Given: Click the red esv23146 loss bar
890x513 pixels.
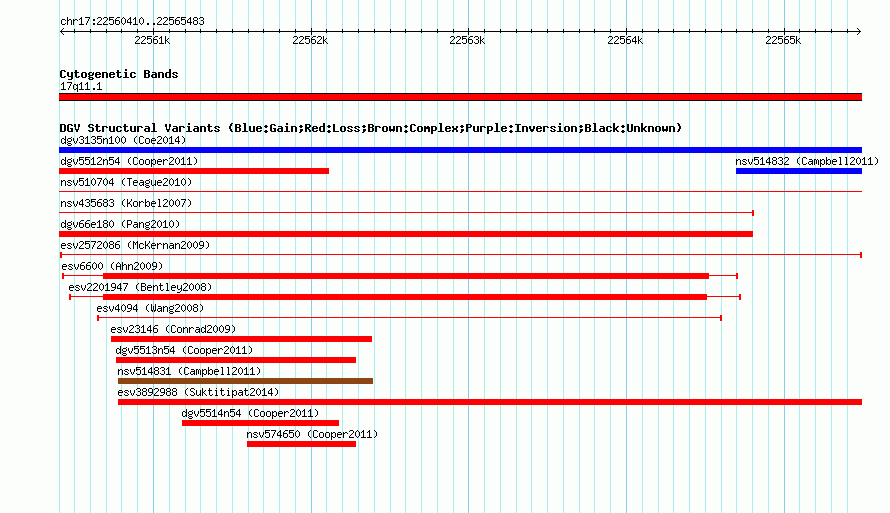Looking at the screenshot, I should (x=241, y=339).
